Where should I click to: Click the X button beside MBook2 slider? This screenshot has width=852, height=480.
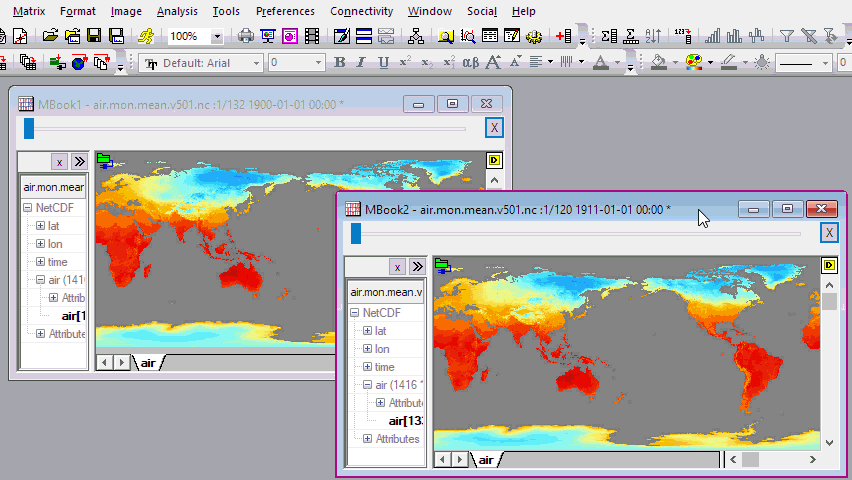[x=829, y=233]
